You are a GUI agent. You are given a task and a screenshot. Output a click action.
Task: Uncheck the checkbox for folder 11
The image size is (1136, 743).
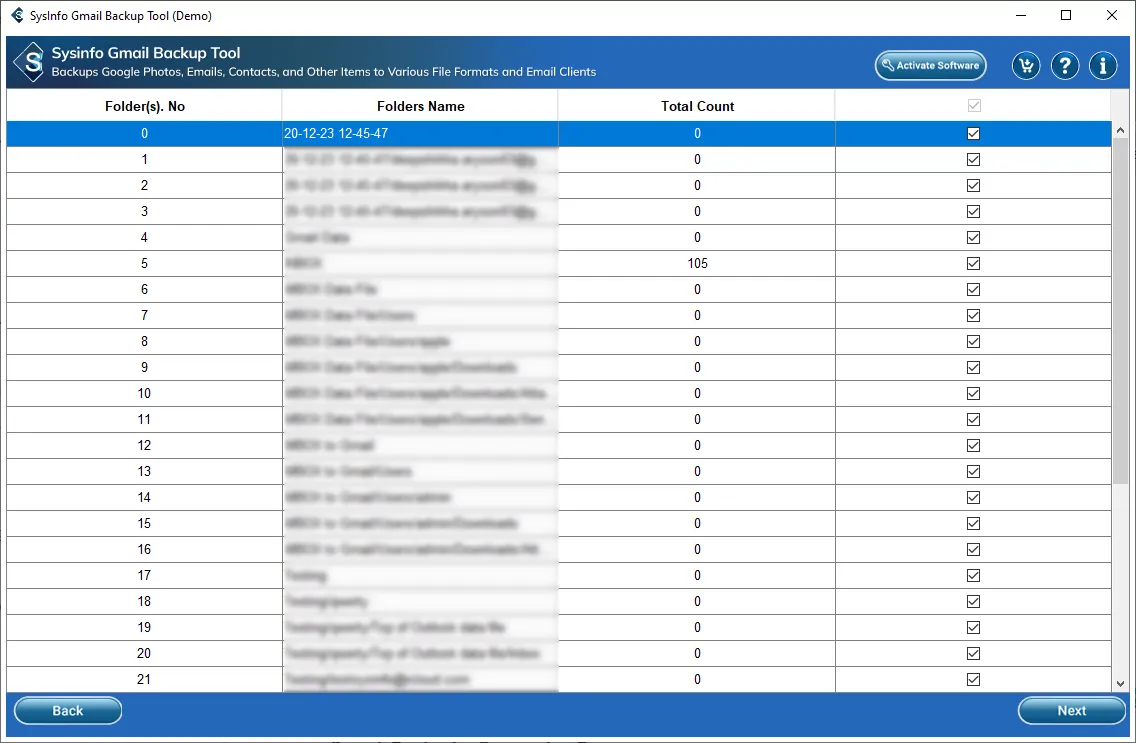click(974, 419)
